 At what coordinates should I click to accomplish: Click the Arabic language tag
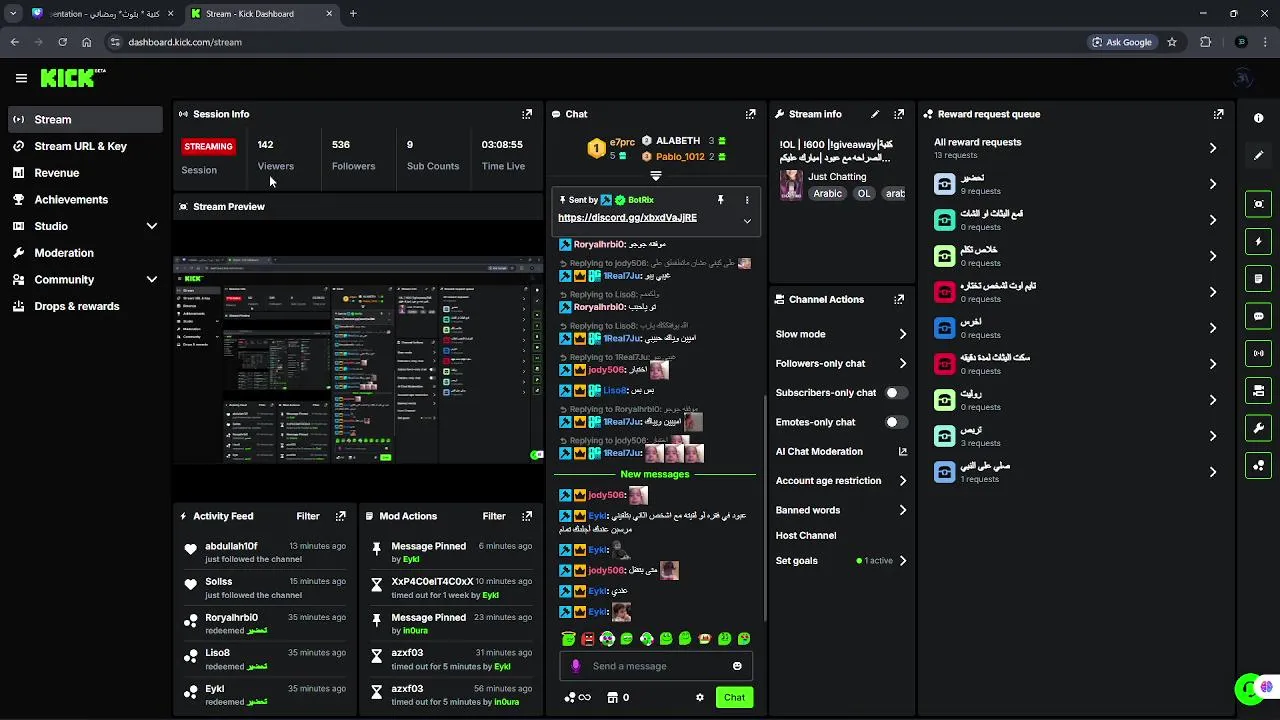[828, 194]
